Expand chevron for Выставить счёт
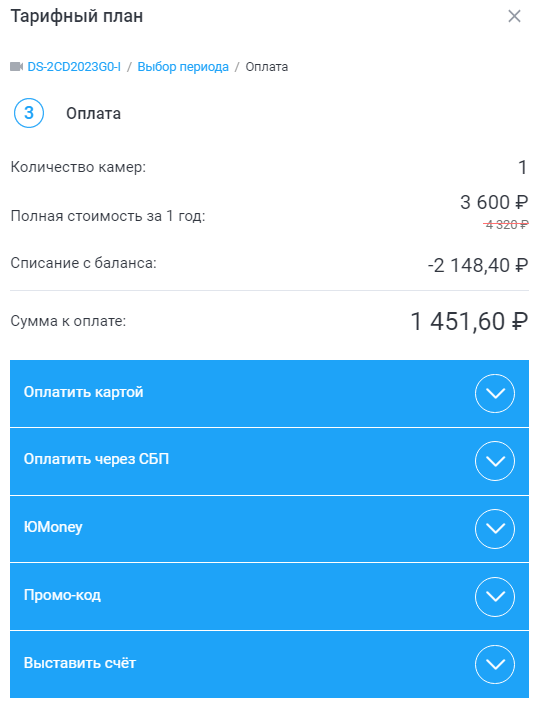The image size is (546, 703). tap(495, 664)
